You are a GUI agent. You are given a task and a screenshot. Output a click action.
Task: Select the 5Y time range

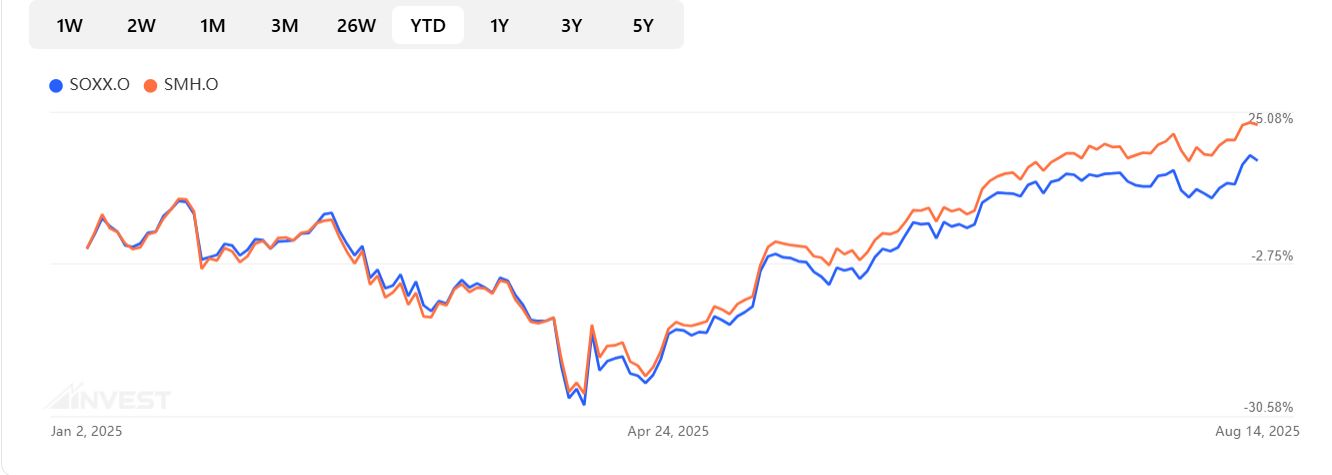[x=643, y=26]
